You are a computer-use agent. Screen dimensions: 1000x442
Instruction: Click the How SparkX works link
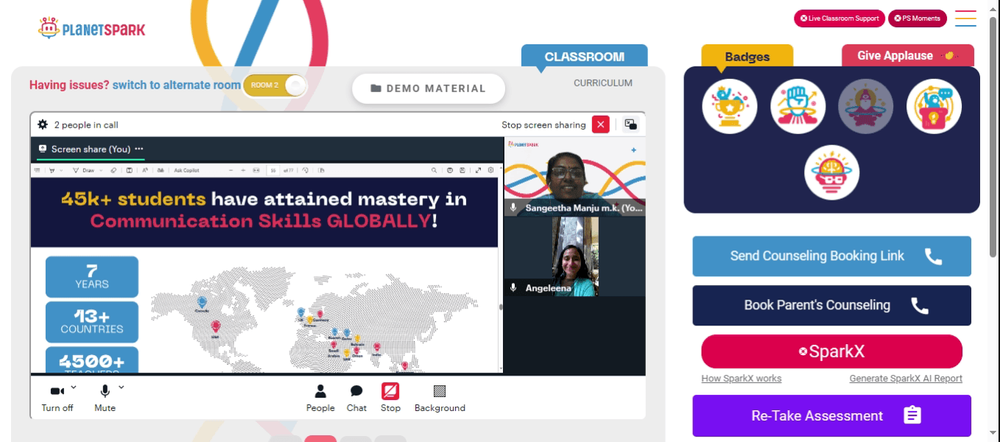click(x=741, y=378)
